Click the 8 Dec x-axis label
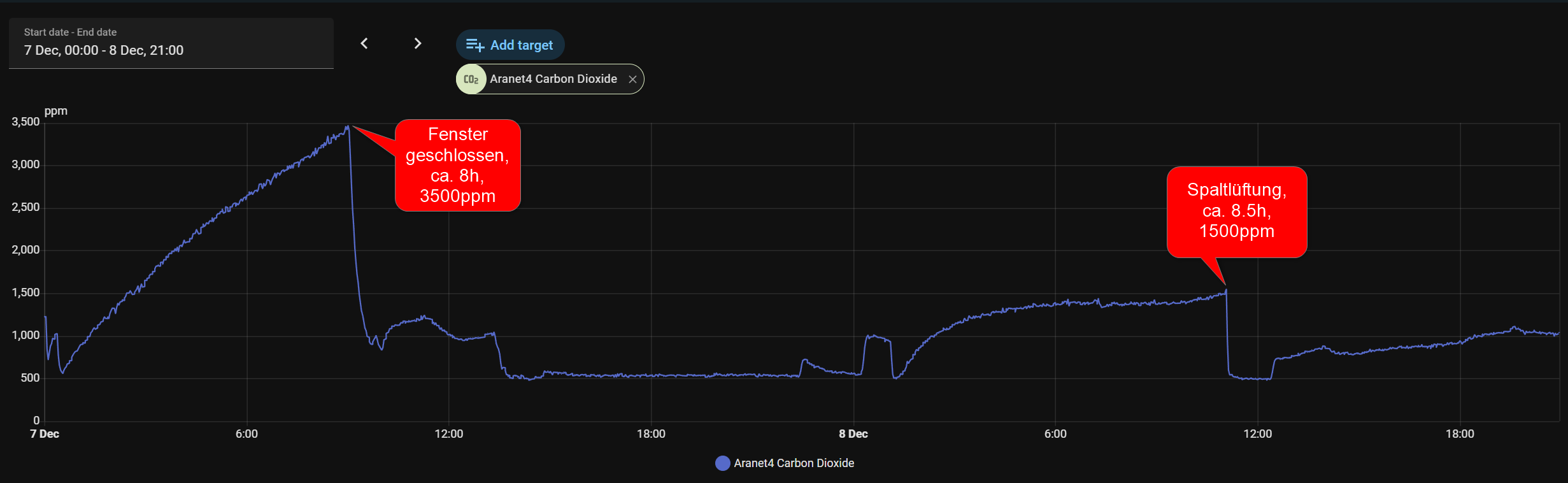This screenshot has width=1568, height=483. (x=853, y=434)
